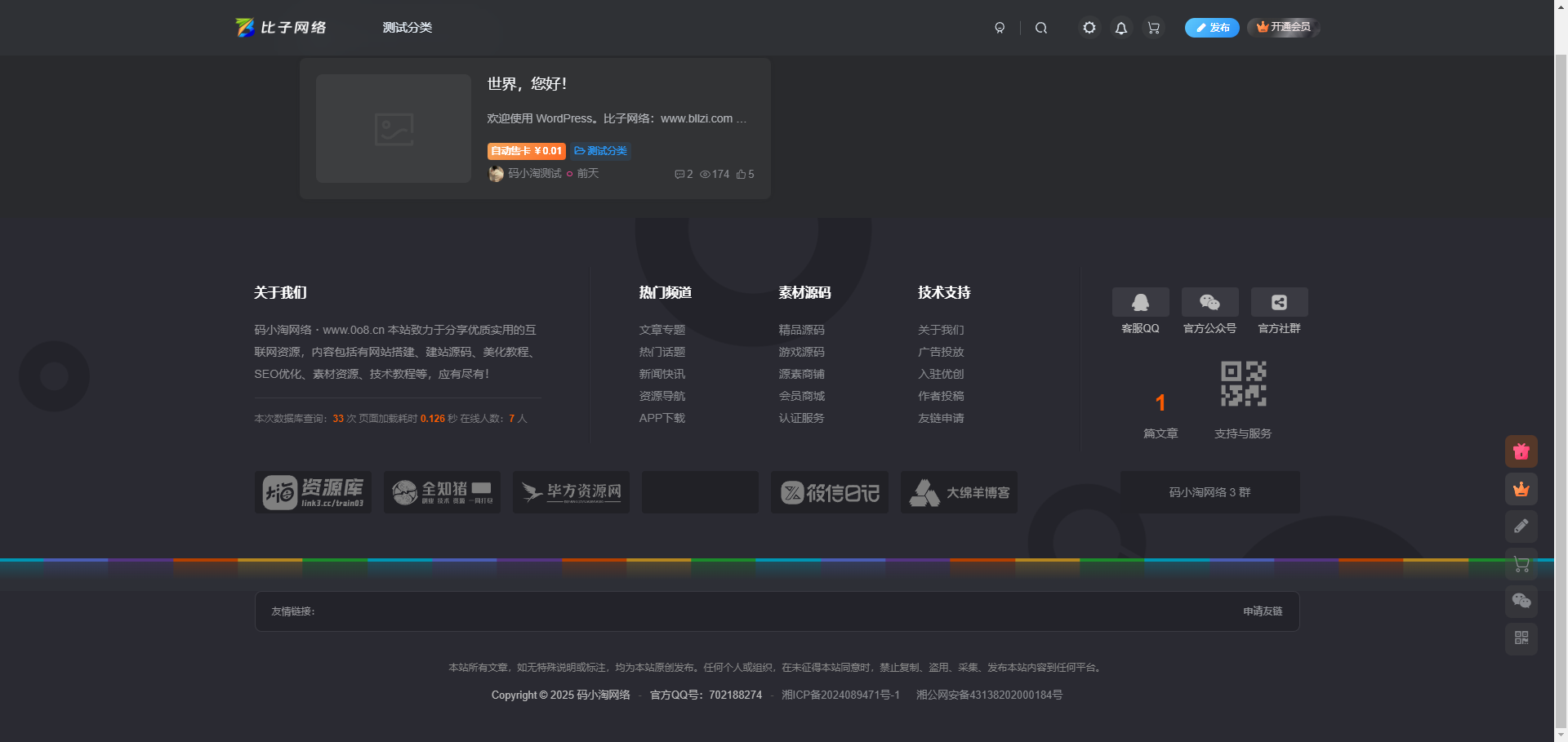The width and height of the screenshot is (1568, 742).
Task: Open the search icon in the navbar
Action: [x=1040, y=27]
